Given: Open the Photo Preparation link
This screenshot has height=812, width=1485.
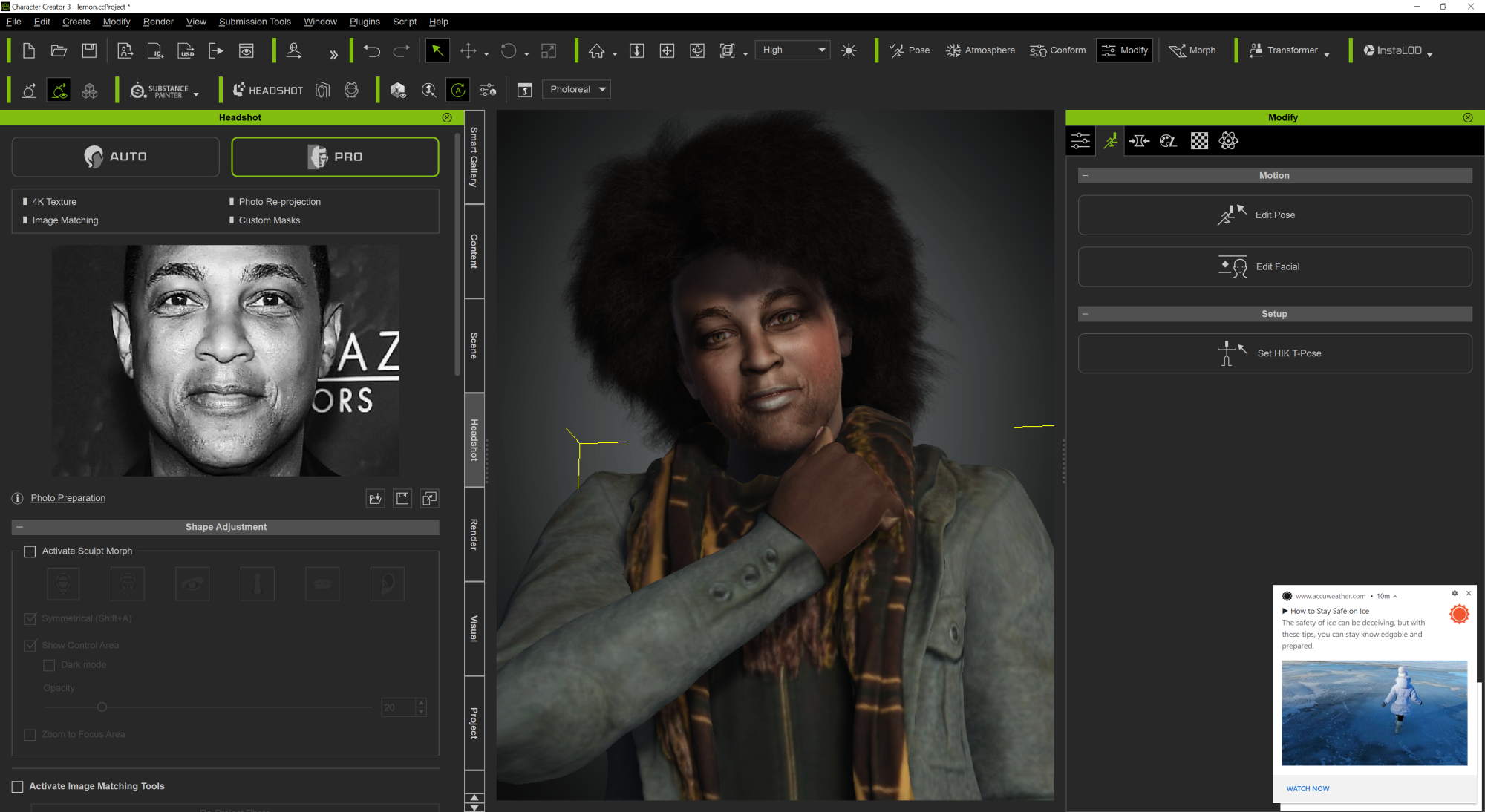Looking at the screenshot, I should (68, 498).
